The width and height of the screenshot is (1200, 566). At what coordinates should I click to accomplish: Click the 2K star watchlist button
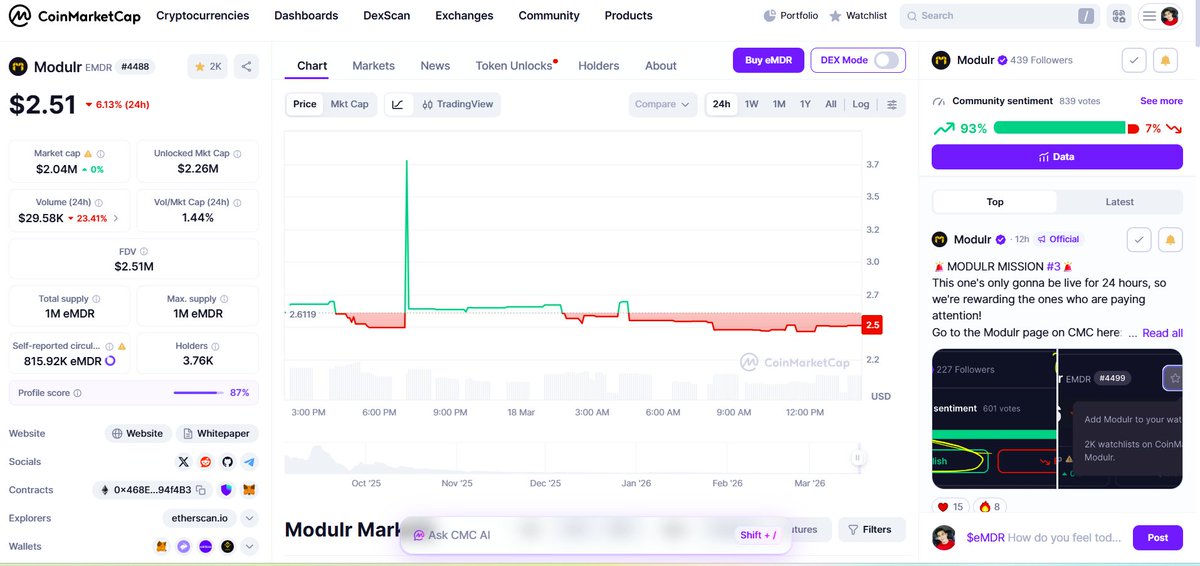[208, 67]
